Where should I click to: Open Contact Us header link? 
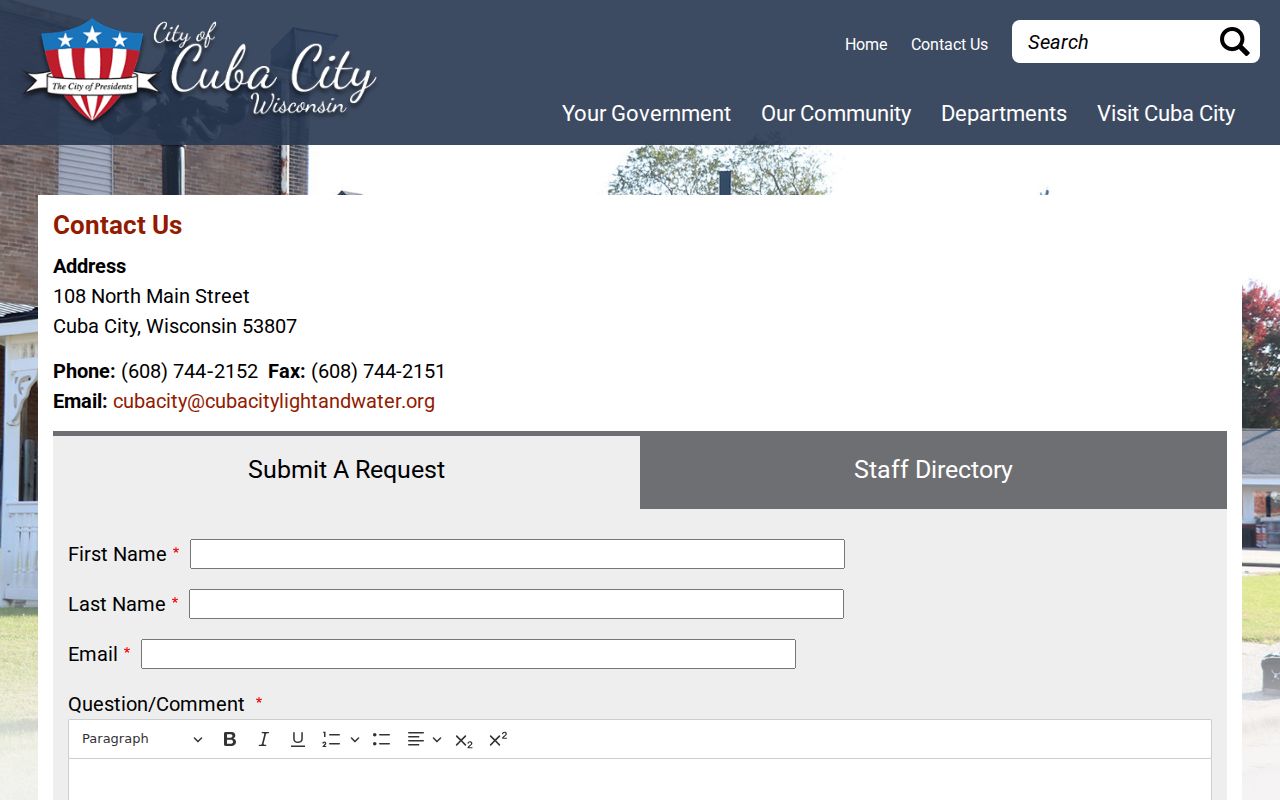[x=949, y=44]
